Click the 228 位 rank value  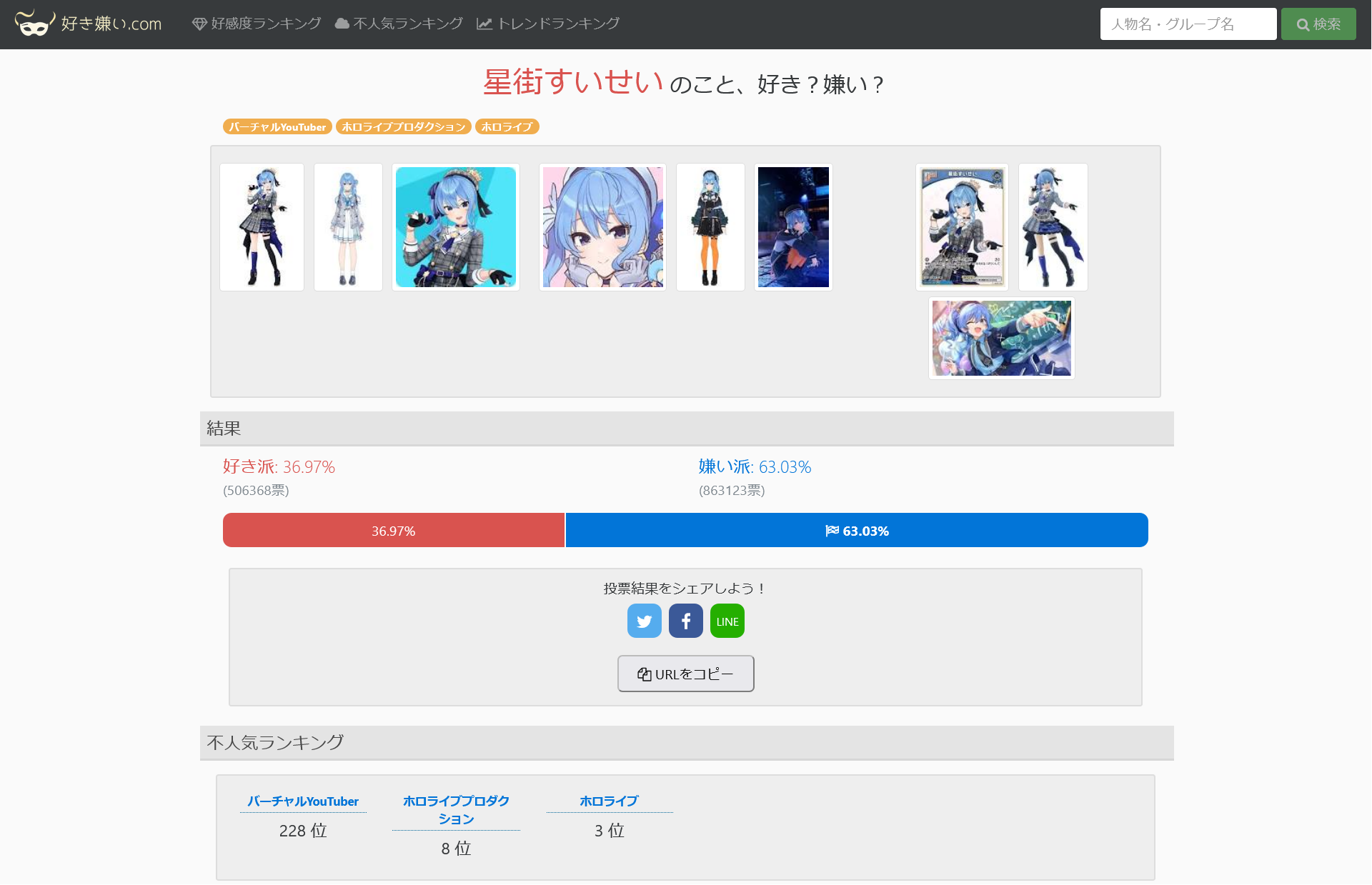(x=303, y=831)
